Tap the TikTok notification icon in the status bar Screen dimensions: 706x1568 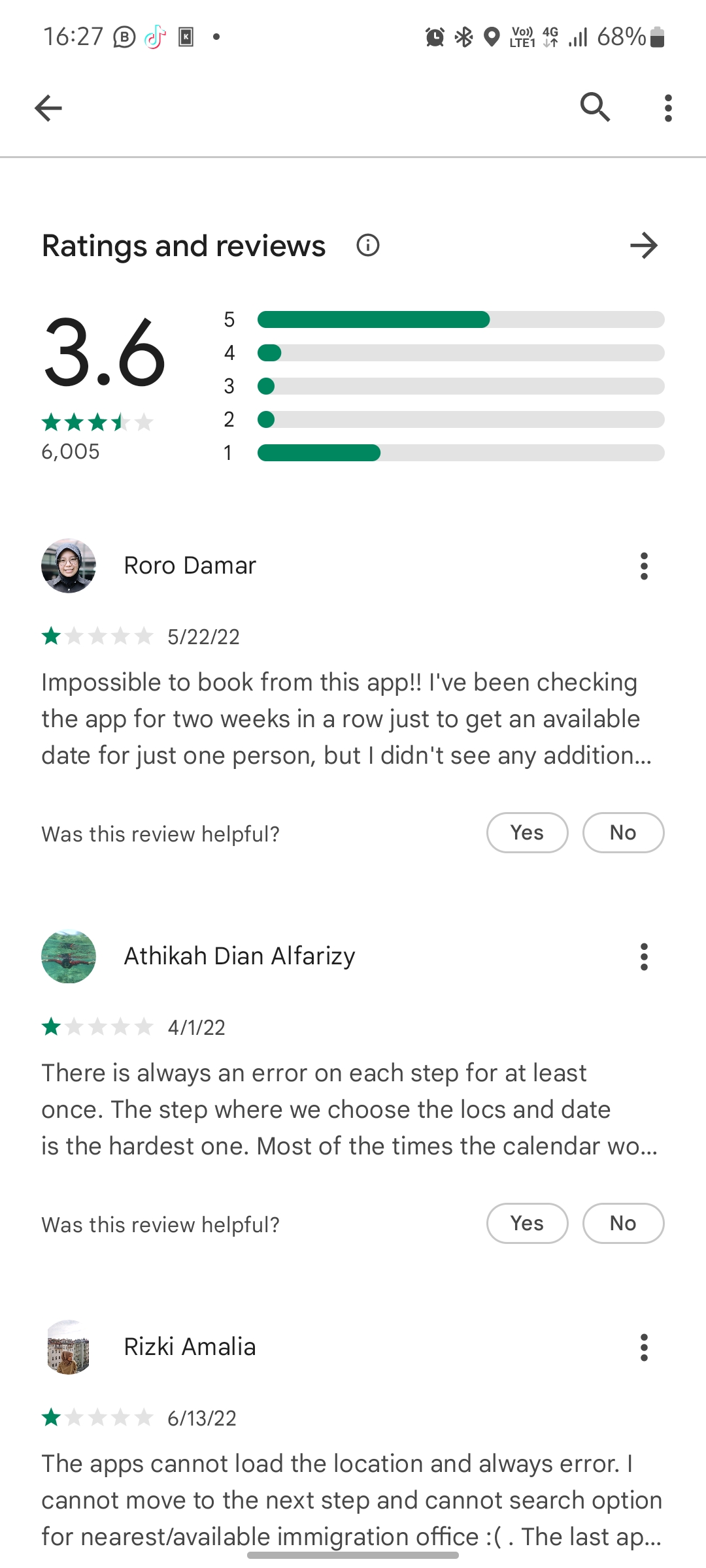pos(155,37)
